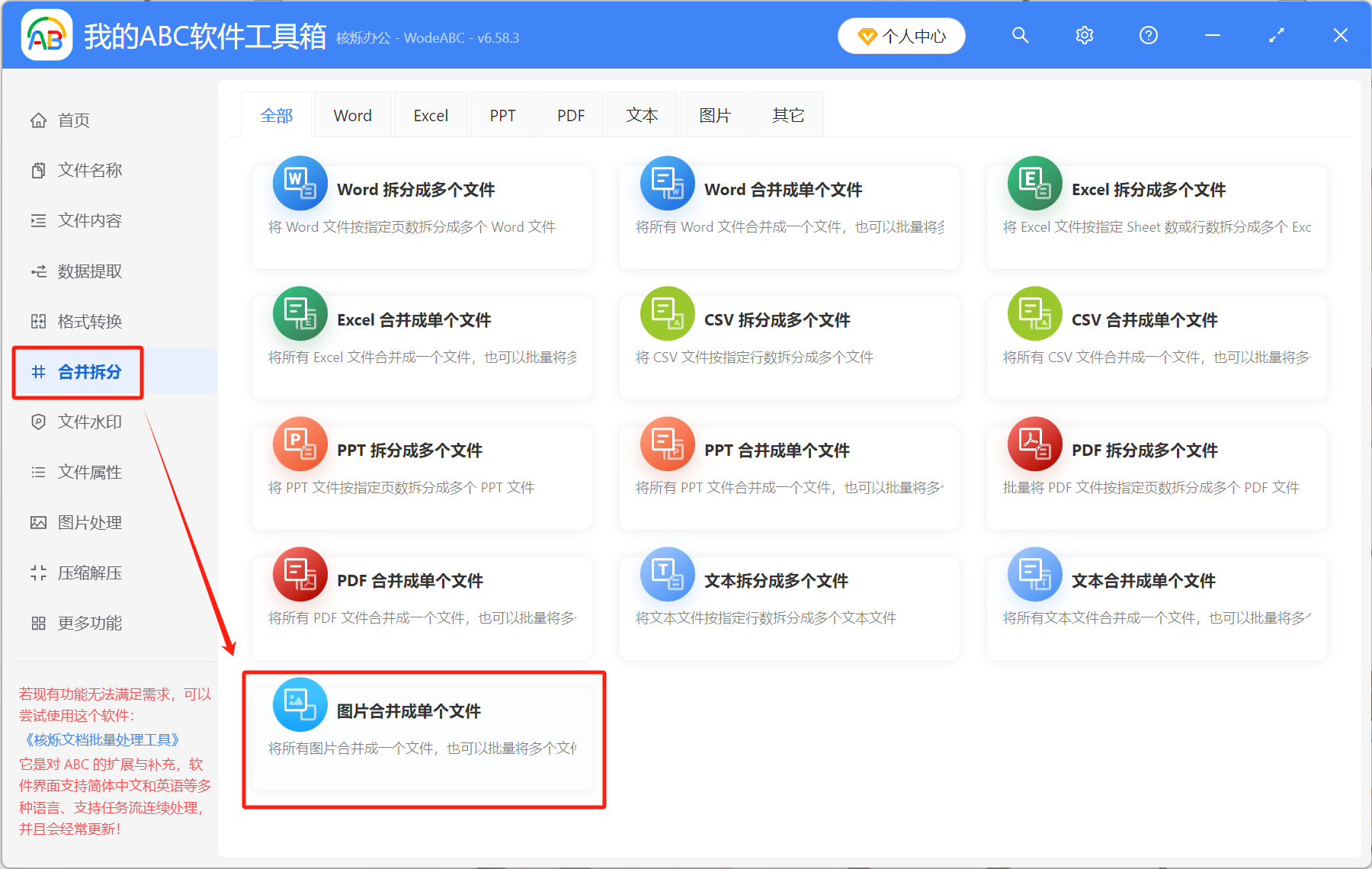Viewport: 1372px width, 869px height.
Task: Open the 文本拆分成多个文件 tool icon
Action: pyautogui.click(x=667, y=574)
